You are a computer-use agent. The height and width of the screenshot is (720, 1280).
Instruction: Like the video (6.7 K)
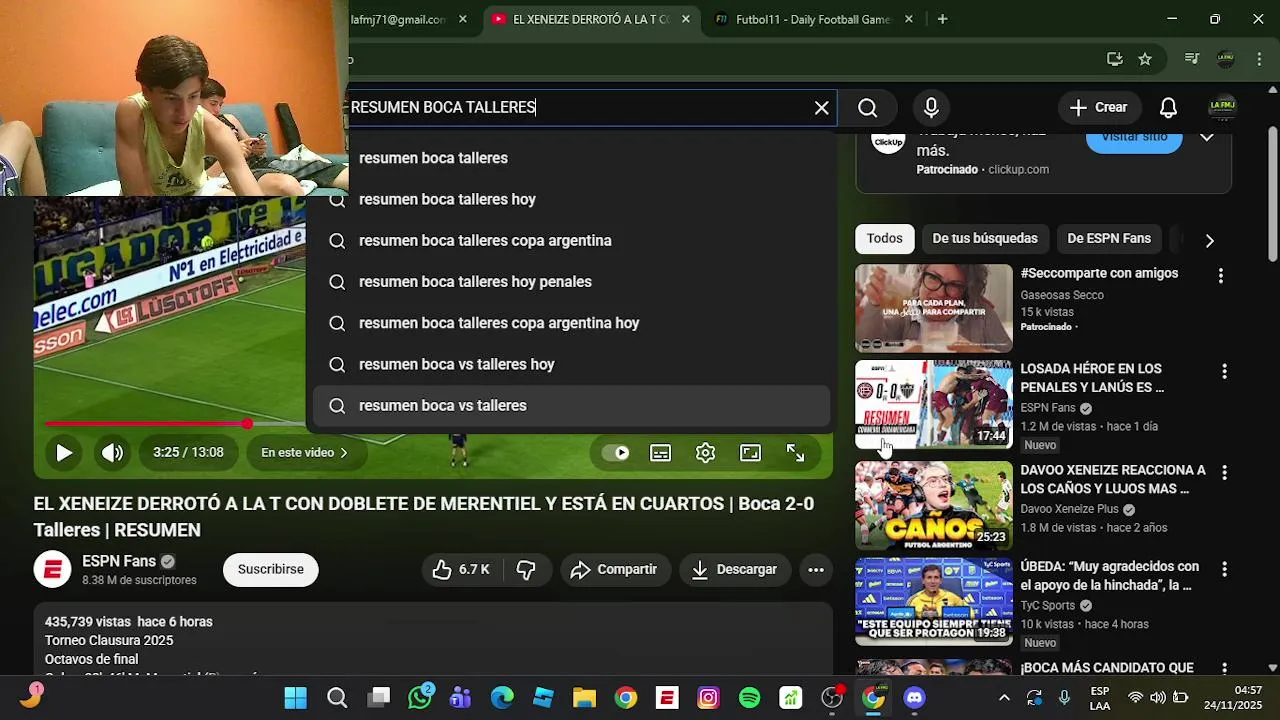pos(461,570)
